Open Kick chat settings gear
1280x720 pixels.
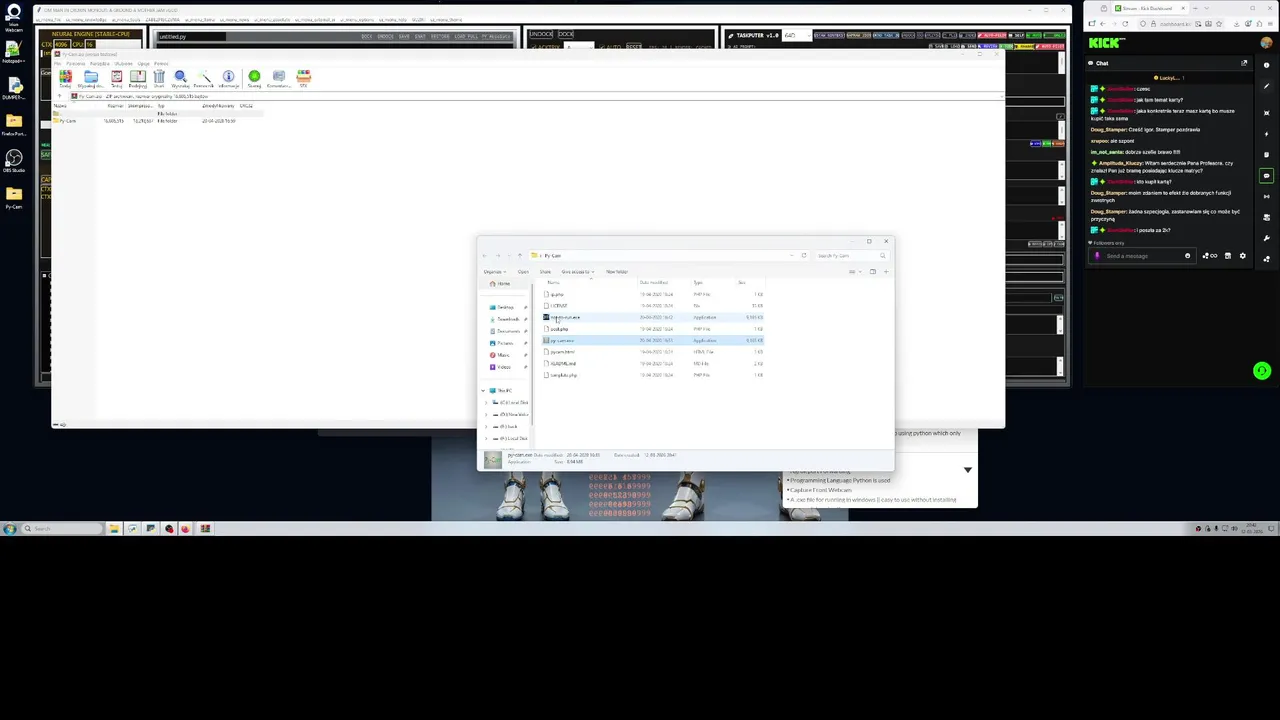(1243, 255)
